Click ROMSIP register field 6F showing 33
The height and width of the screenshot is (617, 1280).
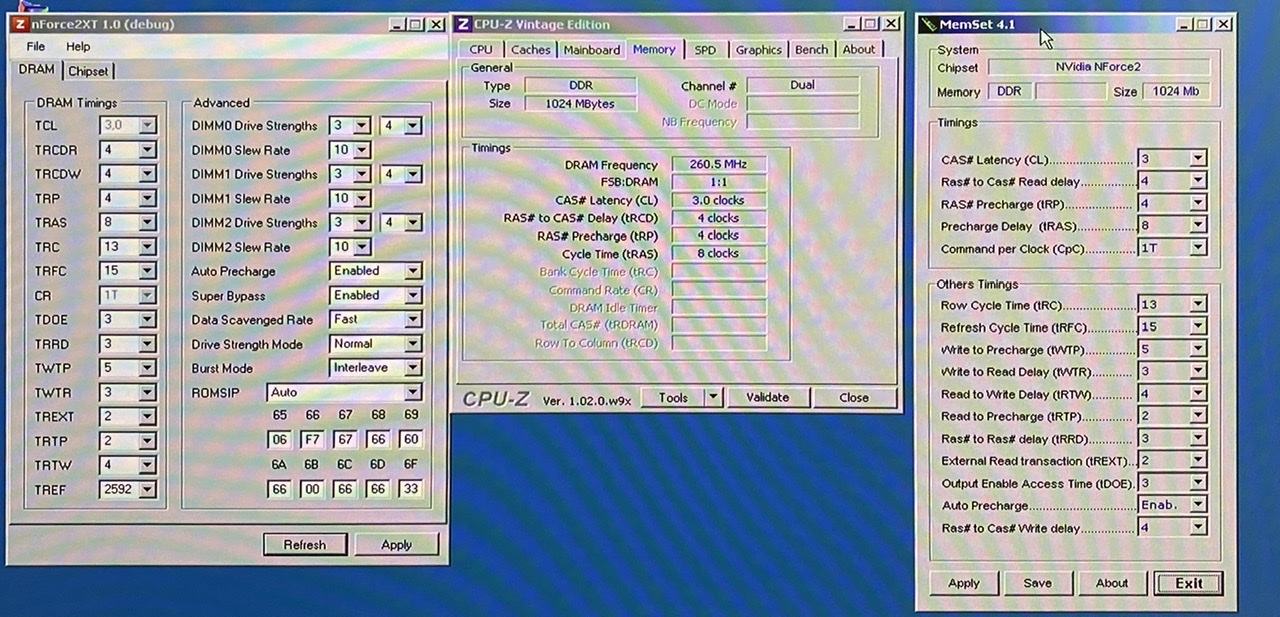click(410, 489)
